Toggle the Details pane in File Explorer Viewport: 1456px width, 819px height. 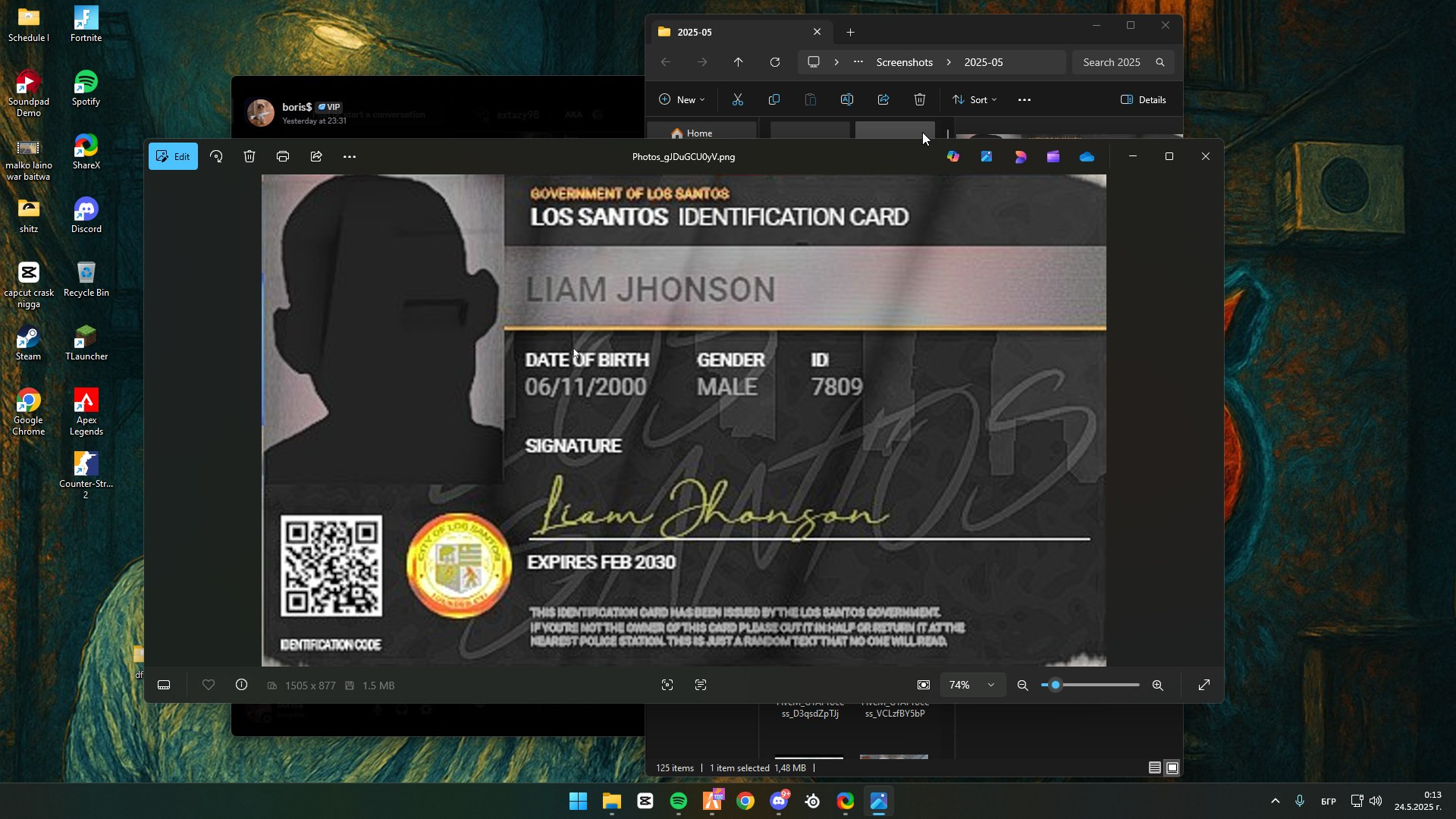click(1144, 99)
